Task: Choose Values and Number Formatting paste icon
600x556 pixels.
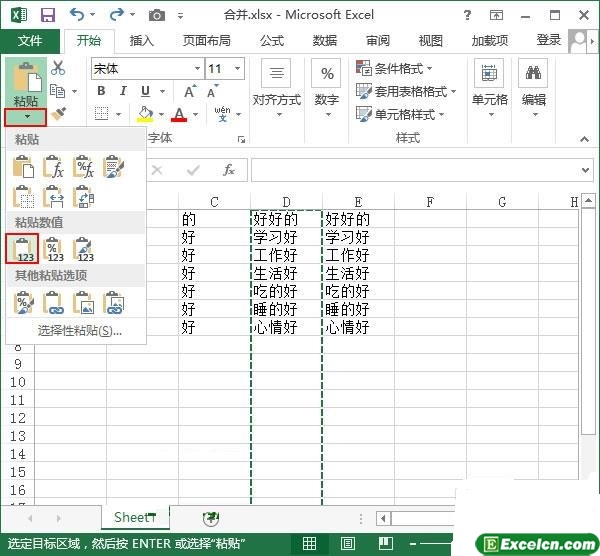Action: point(54,249)
